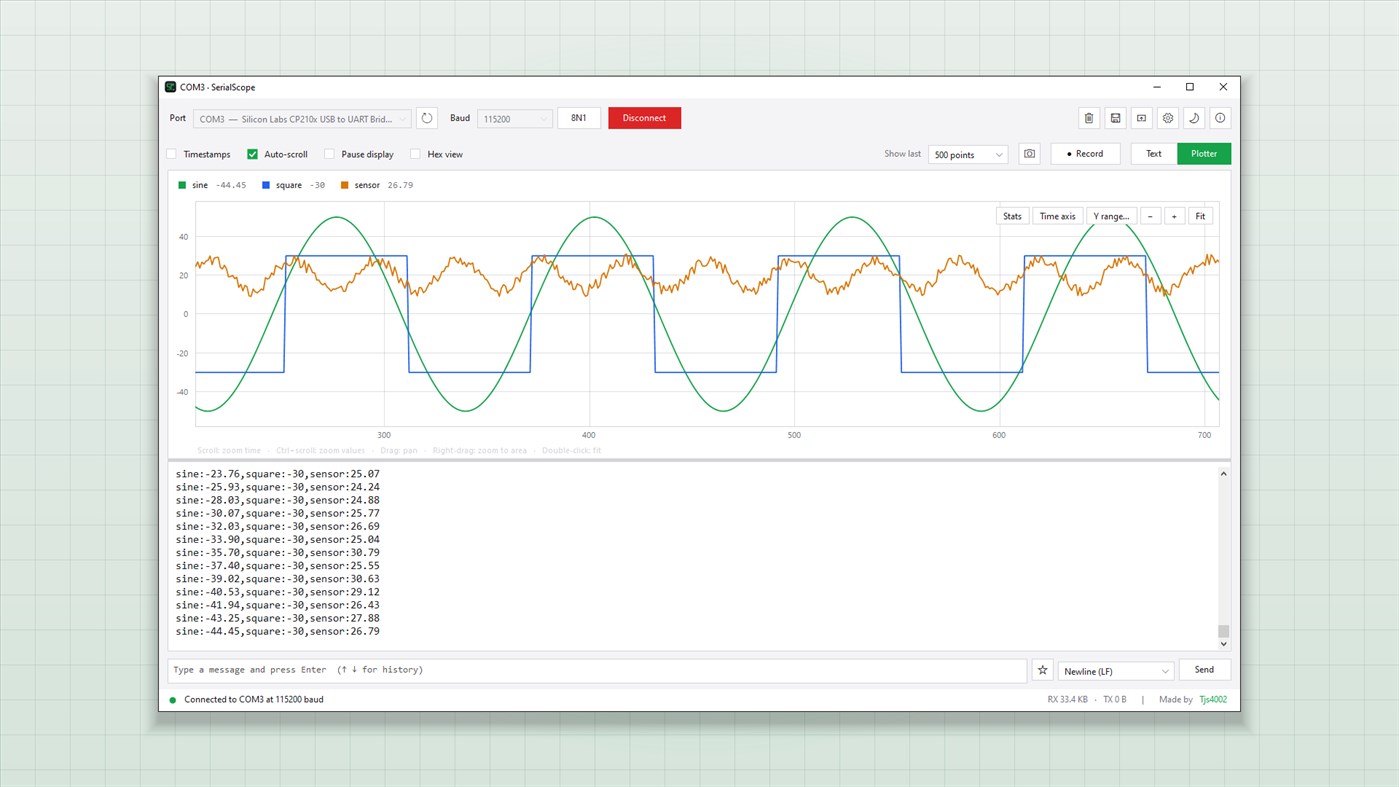Click the 8N1 serial format selector

(579, 118)
